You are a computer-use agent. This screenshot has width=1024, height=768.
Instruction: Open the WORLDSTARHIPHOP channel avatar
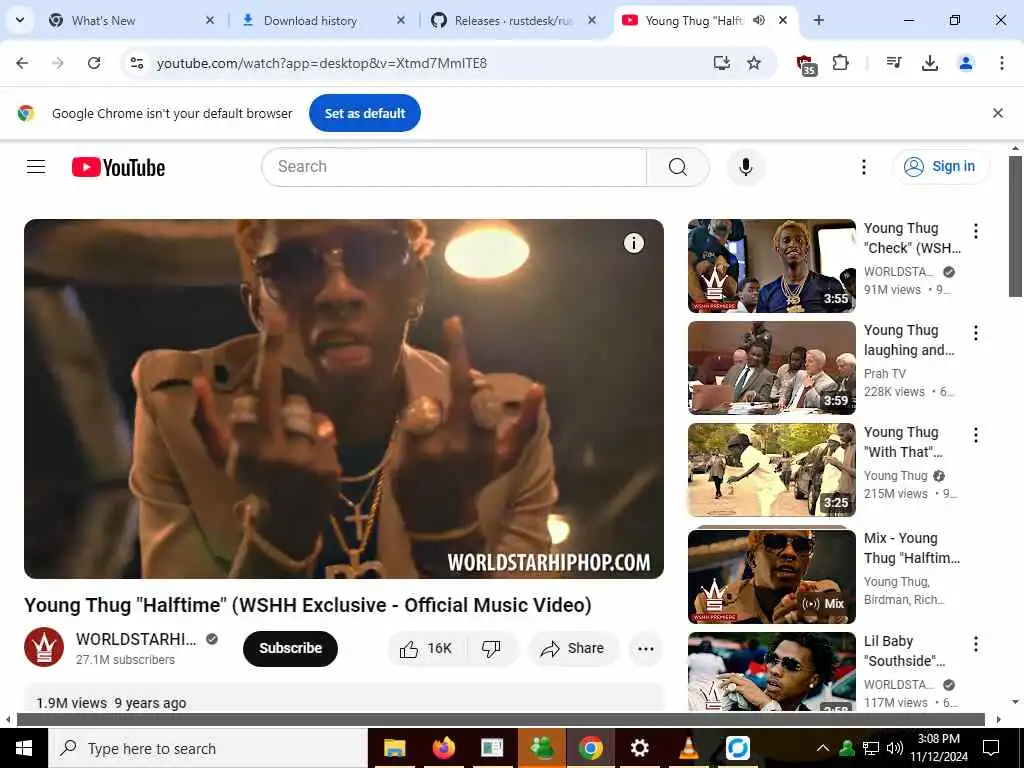coord(44,647)
